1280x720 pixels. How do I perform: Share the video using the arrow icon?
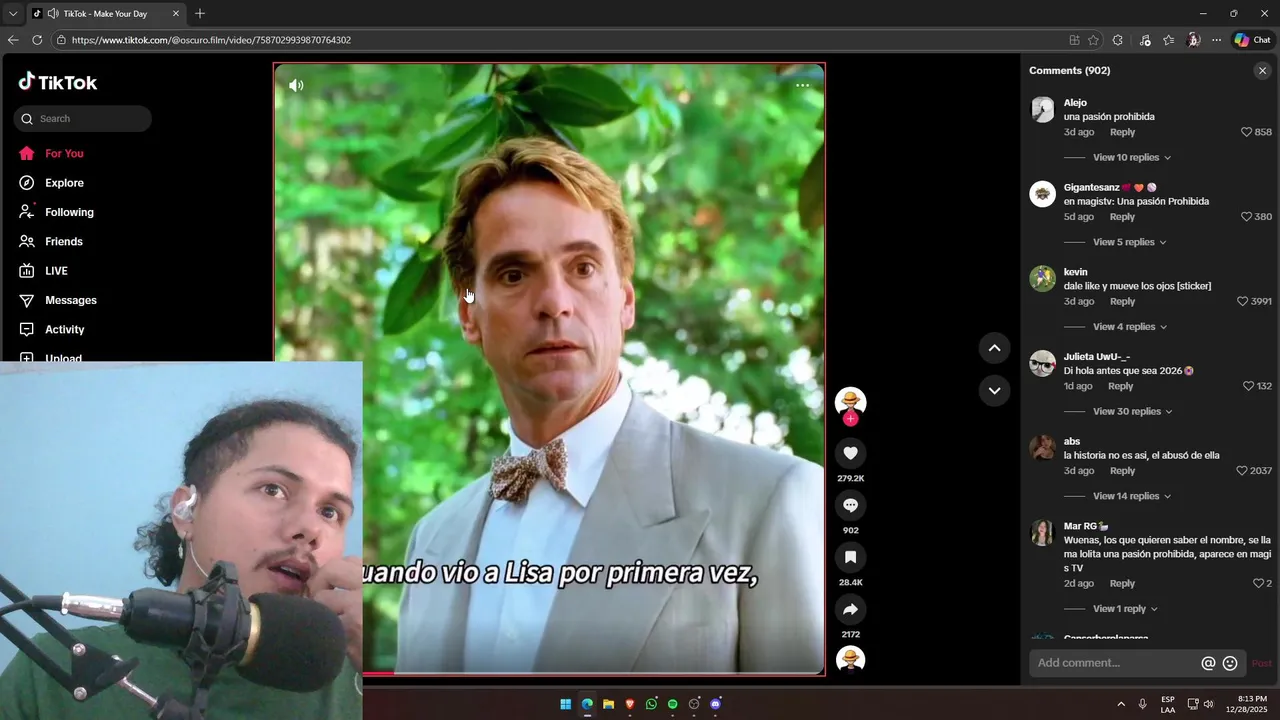click(x=850, y=609)
